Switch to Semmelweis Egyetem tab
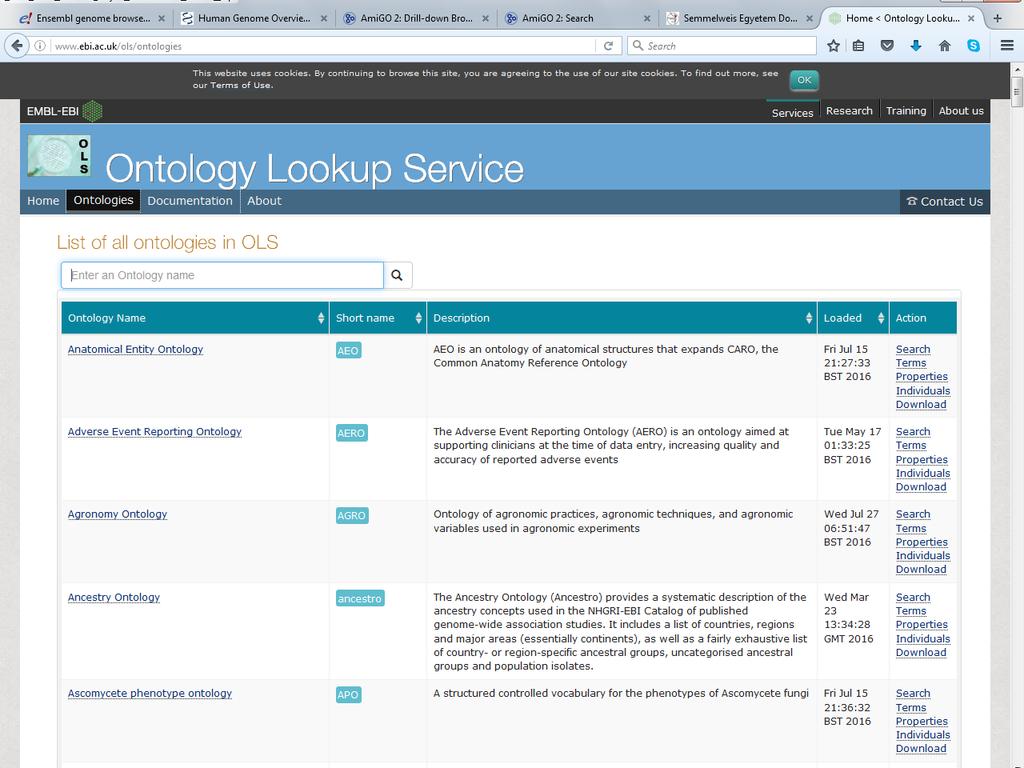The width and height of the screenshot is (1024, 768). [739, 18]
